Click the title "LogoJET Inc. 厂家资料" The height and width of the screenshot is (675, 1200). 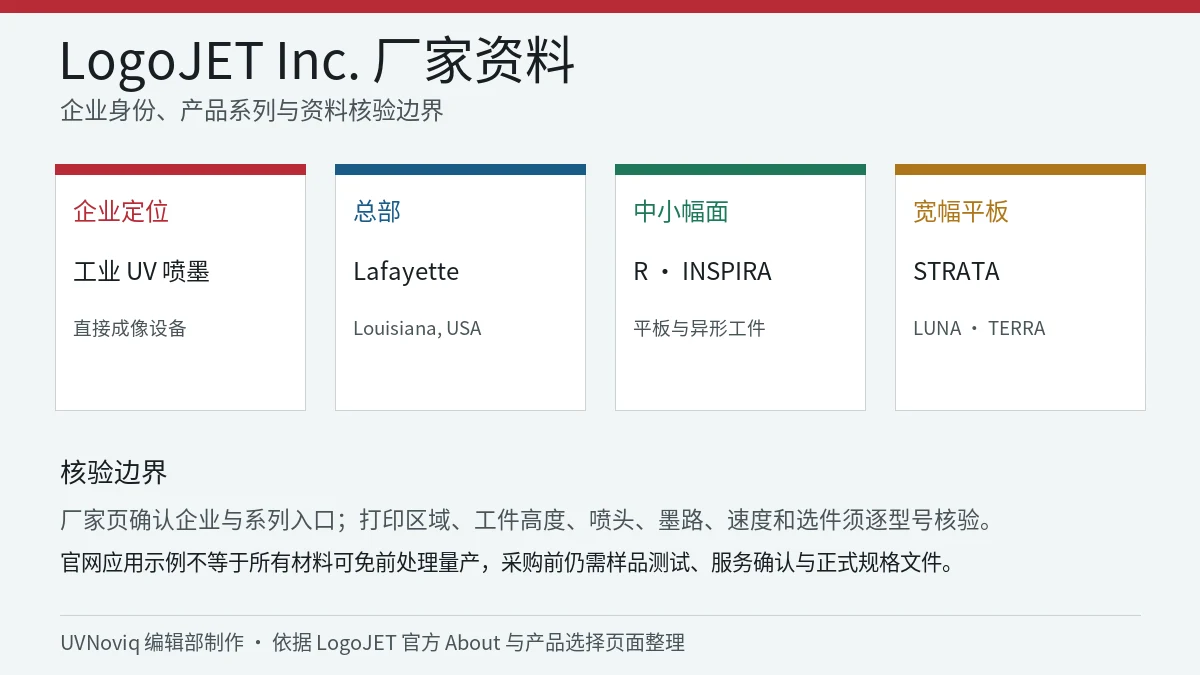click(x=317, y=61)
